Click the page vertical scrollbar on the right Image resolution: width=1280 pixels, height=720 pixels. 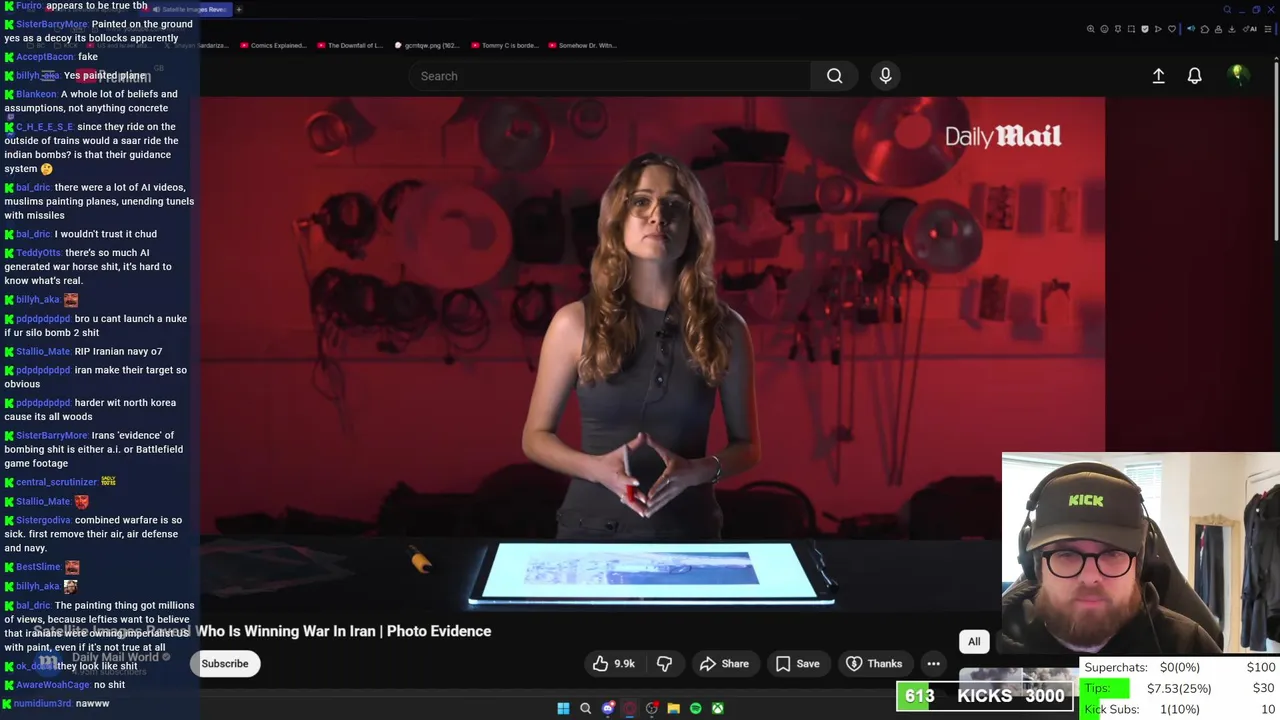[x=1276, y=150]
